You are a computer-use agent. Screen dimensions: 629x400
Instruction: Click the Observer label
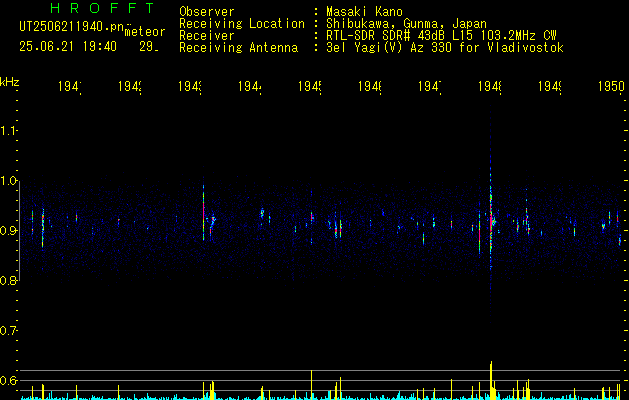(x=207, y=12)
